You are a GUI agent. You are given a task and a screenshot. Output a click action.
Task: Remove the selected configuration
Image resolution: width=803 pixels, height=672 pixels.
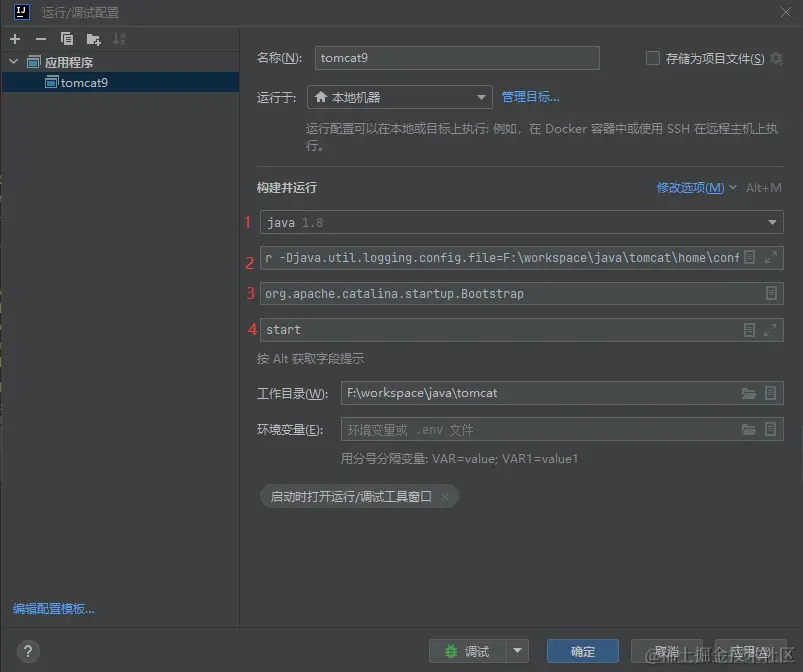pyautogui.click(x=41, y=39)
